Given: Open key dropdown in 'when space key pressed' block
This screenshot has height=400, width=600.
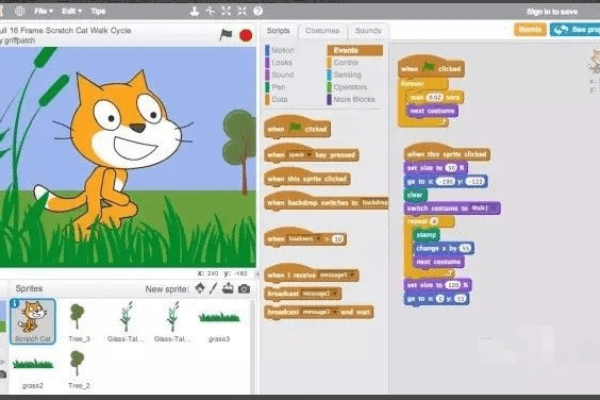Looking at the screenshot, I should point(300,155).
